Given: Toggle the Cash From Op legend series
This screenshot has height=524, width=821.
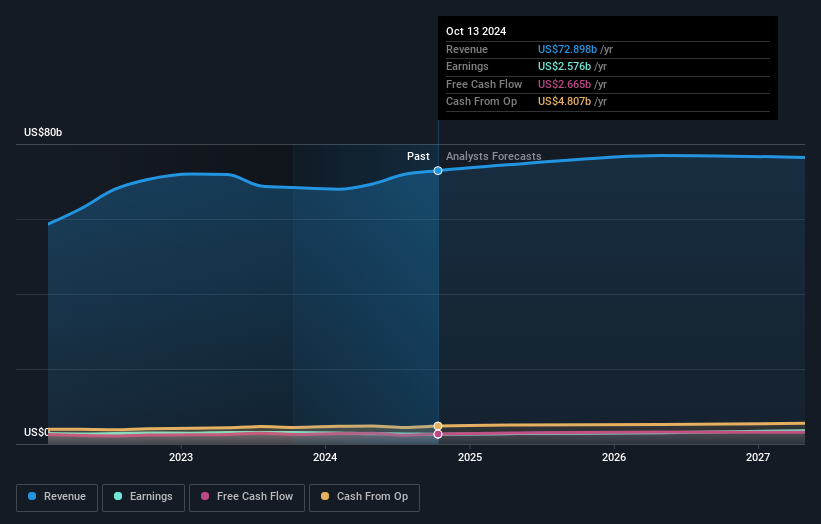Looking at the screenshot, I should tap(364, 497).
